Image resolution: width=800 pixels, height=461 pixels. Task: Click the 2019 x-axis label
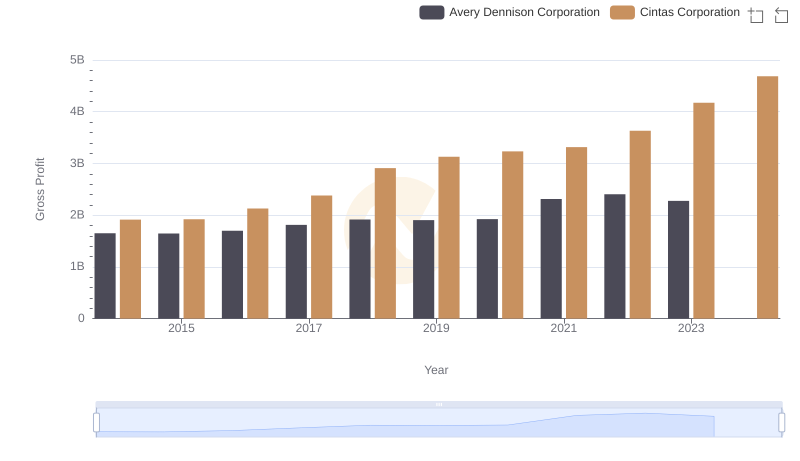point(436,328)
